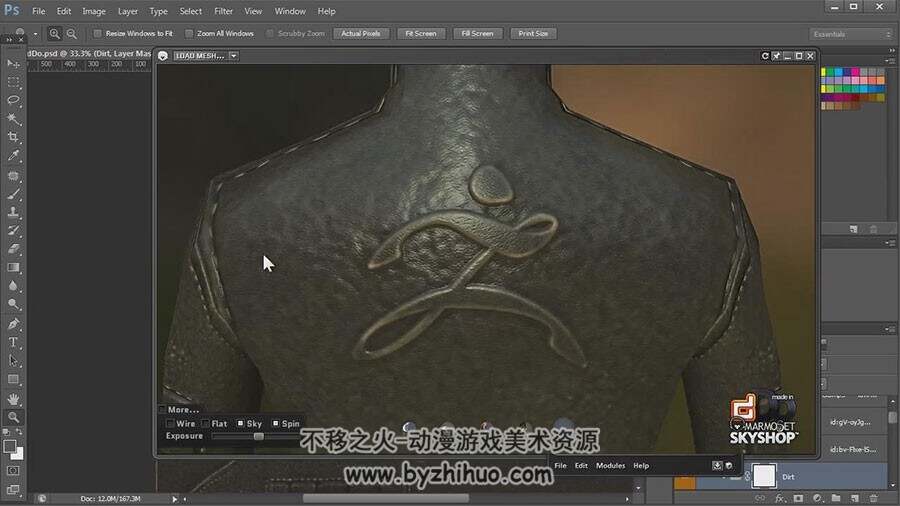Click Zoom In magnifier in options bar
Image resolution: width=900 pixels, height=506 pixels.
point(55,34)
